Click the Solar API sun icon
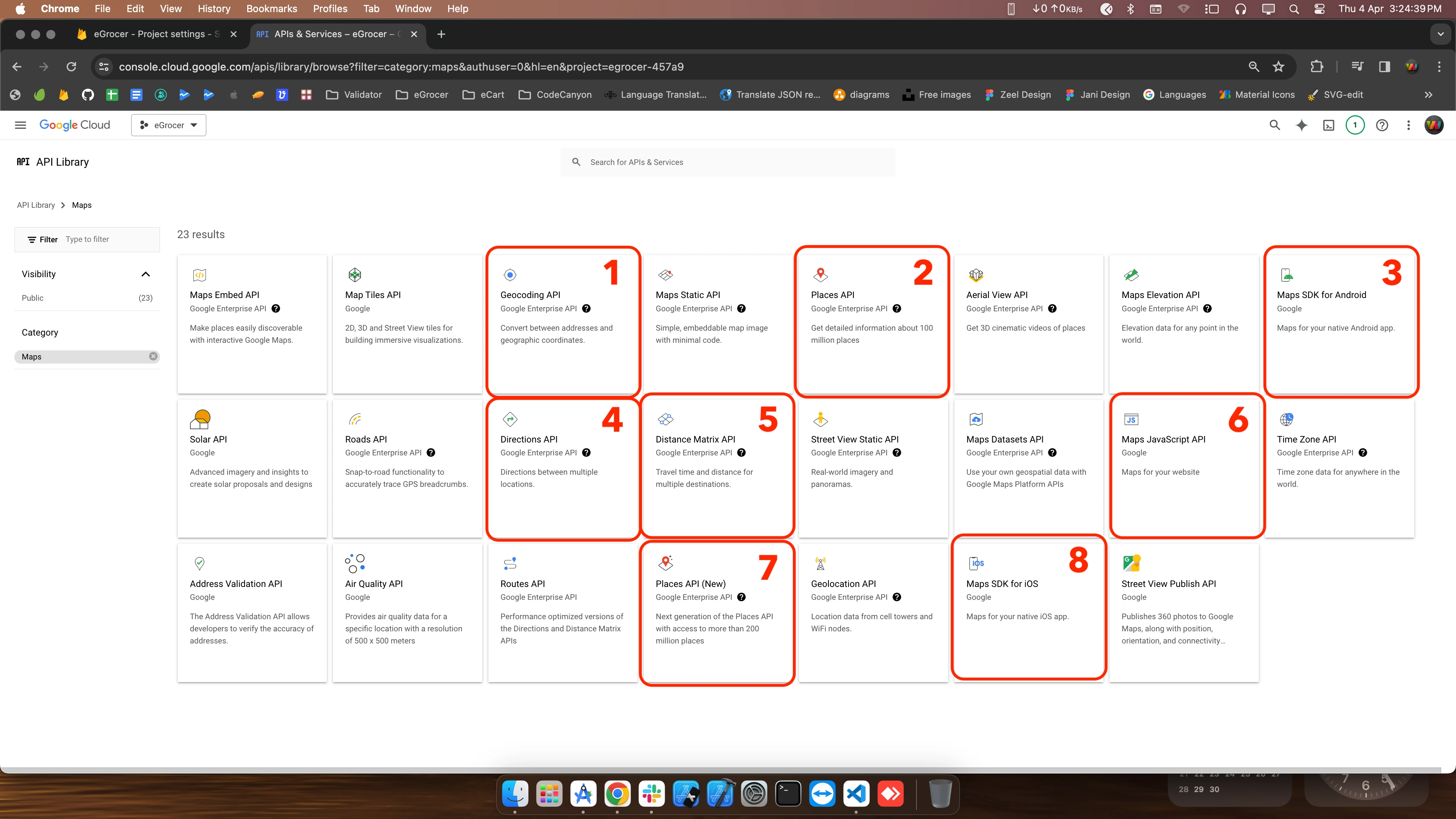 [199, 419]
